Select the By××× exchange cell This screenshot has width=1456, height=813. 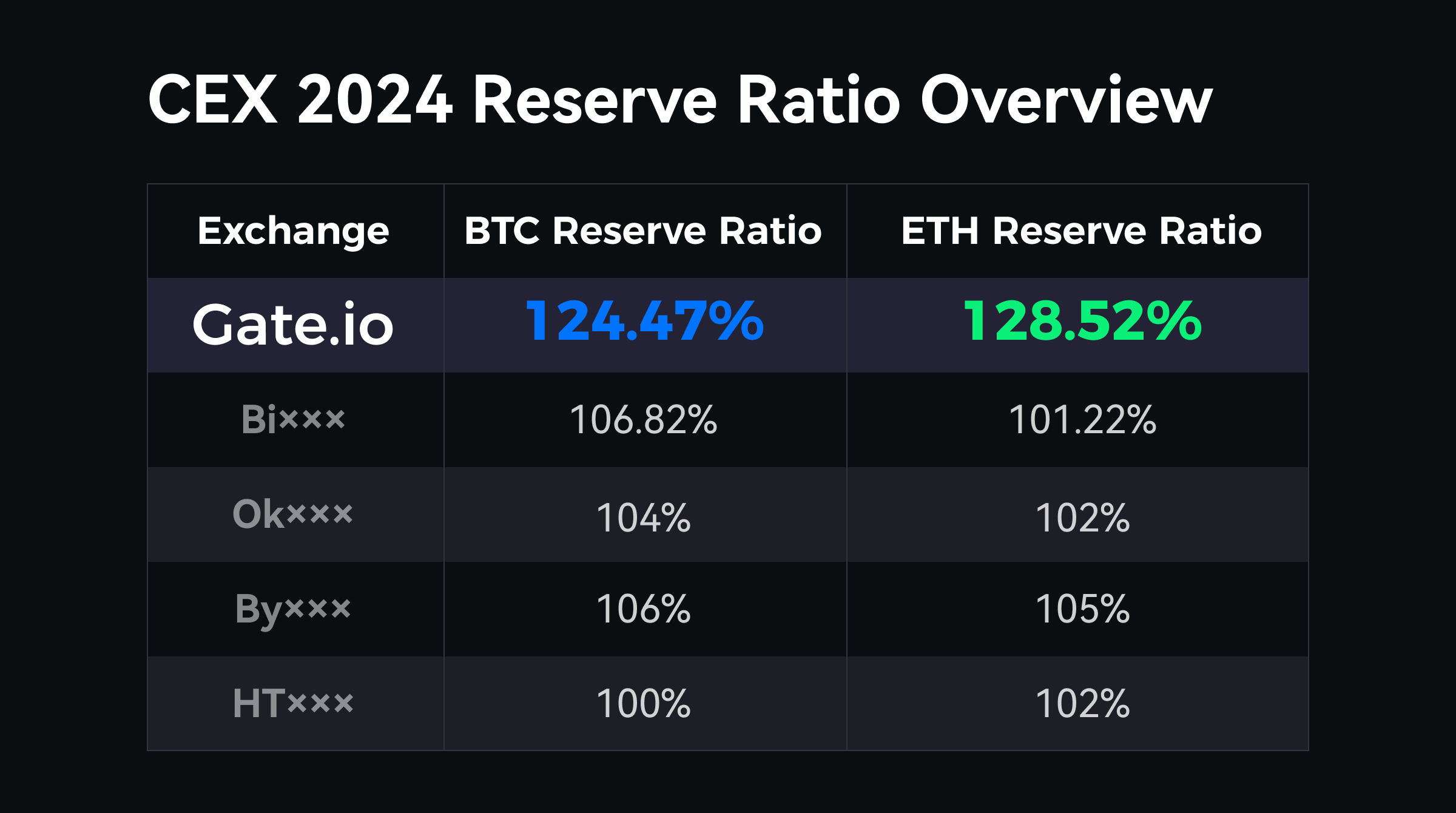294,609
